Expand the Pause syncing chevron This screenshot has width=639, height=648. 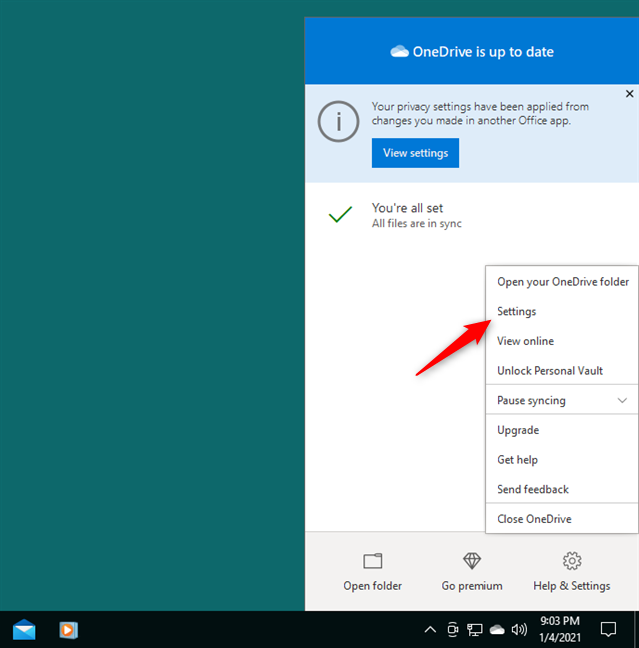622,400
